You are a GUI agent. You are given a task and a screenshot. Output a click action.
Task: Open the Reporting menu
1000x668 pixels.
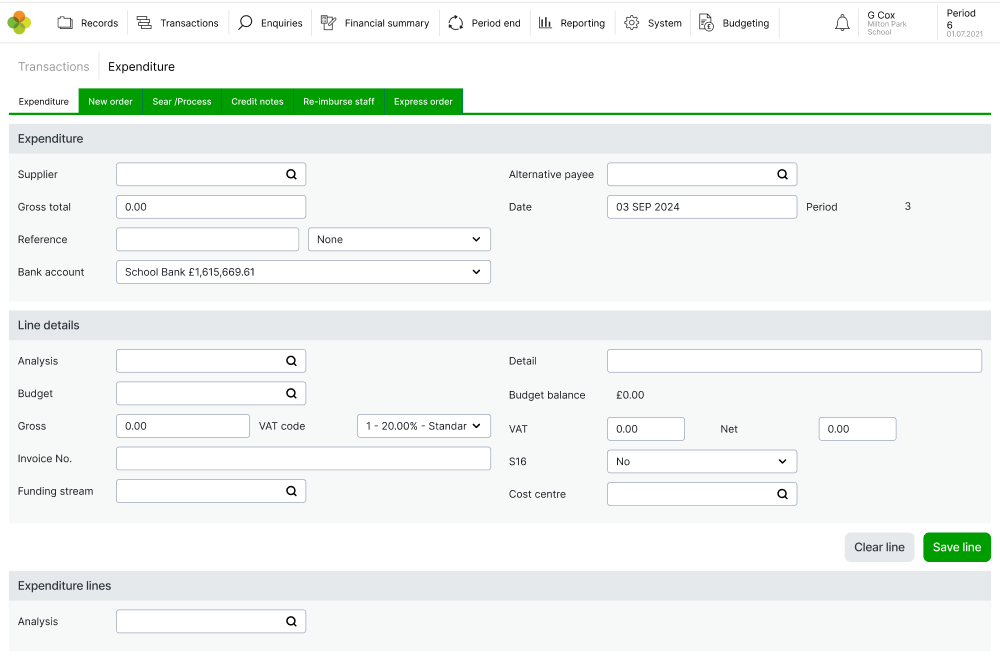pyautogui.click(x=571, y=23)
